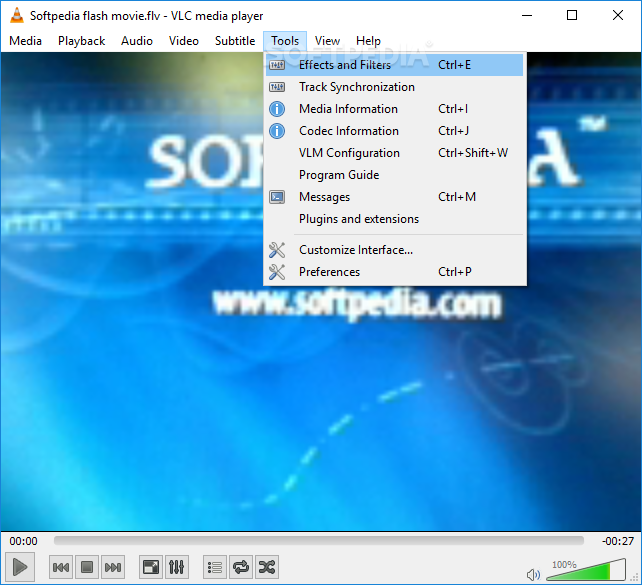Minimize the VLC window
Image resolution: width=642 pixels, height=585 pixels.
click(x=527, y=16)
